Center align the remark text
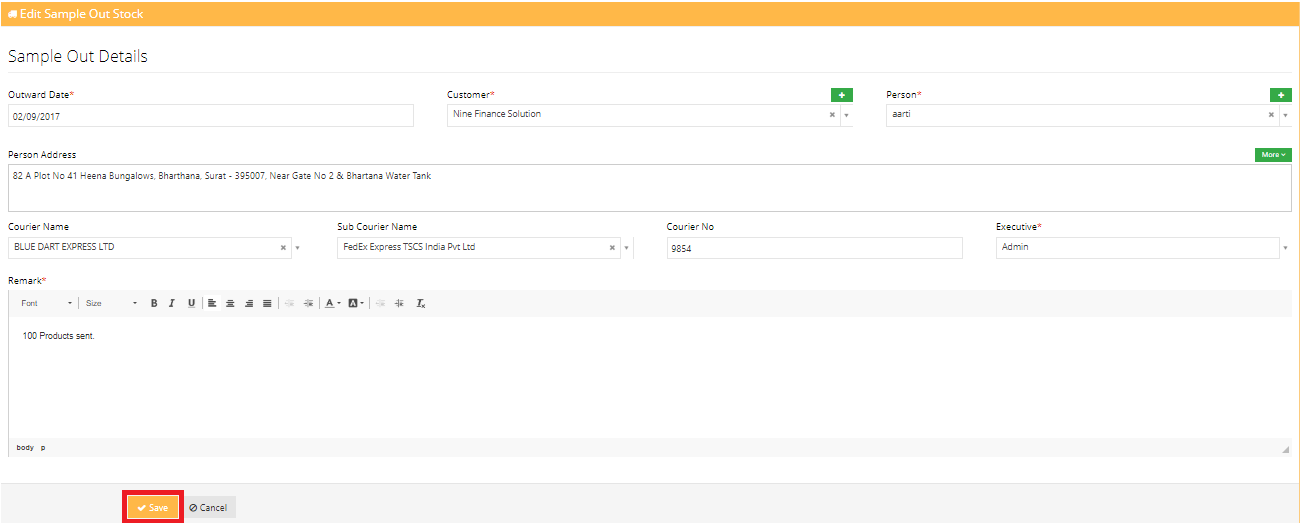Viewport: 1303px width, 523px height. coord(230,303)
